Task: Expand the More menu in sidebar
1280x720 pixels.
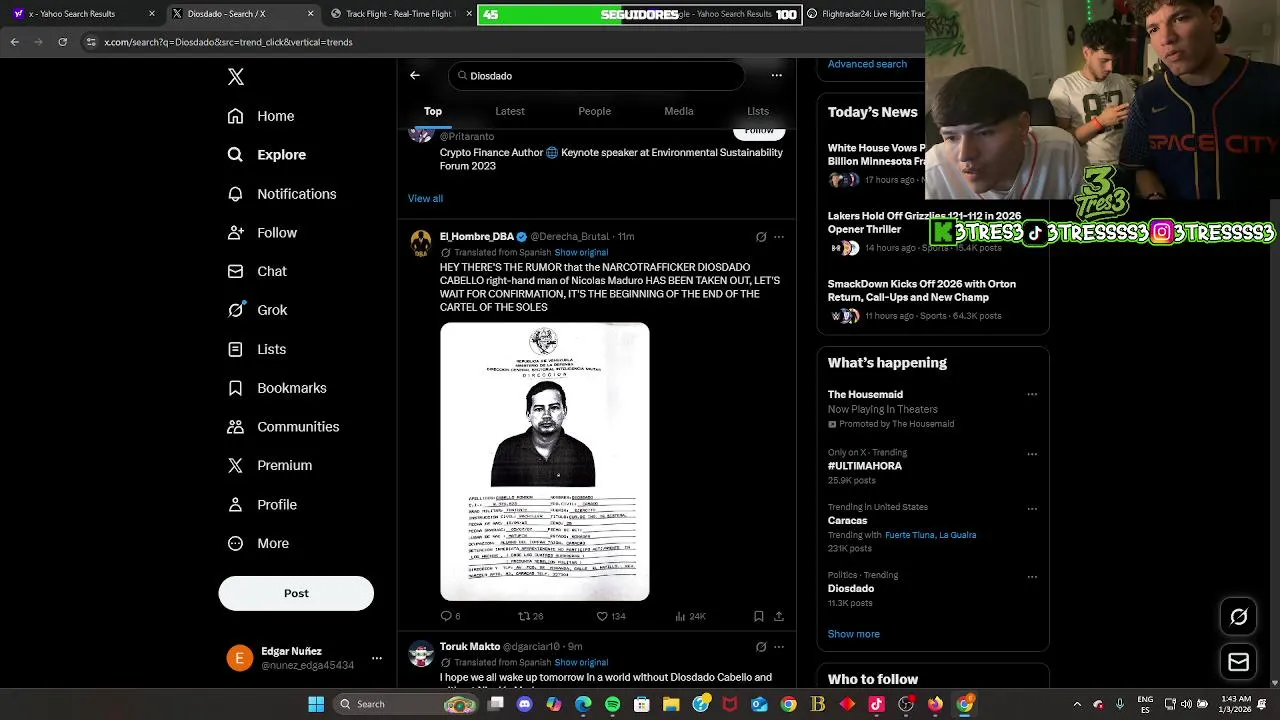Action: click(258, 543)
